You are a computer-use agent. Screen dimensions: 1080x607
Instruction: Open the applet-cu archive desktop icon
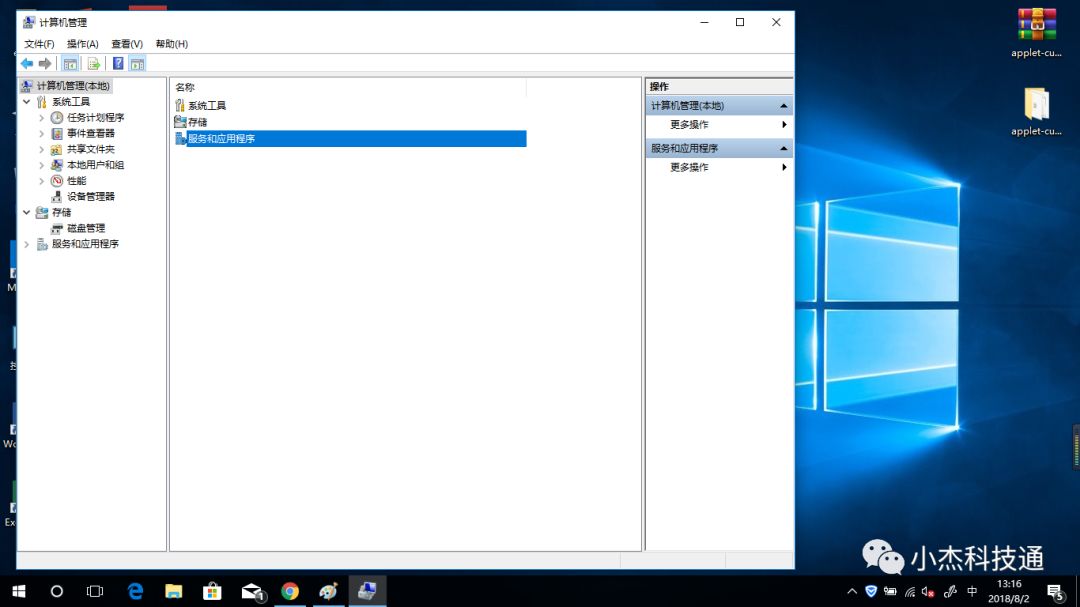tap(1036, 32)
